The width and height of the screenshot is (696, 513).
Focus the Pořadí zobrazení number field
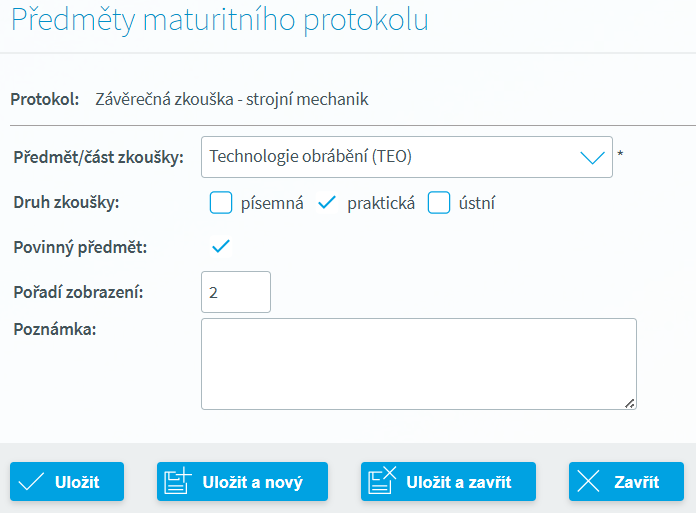236,292
